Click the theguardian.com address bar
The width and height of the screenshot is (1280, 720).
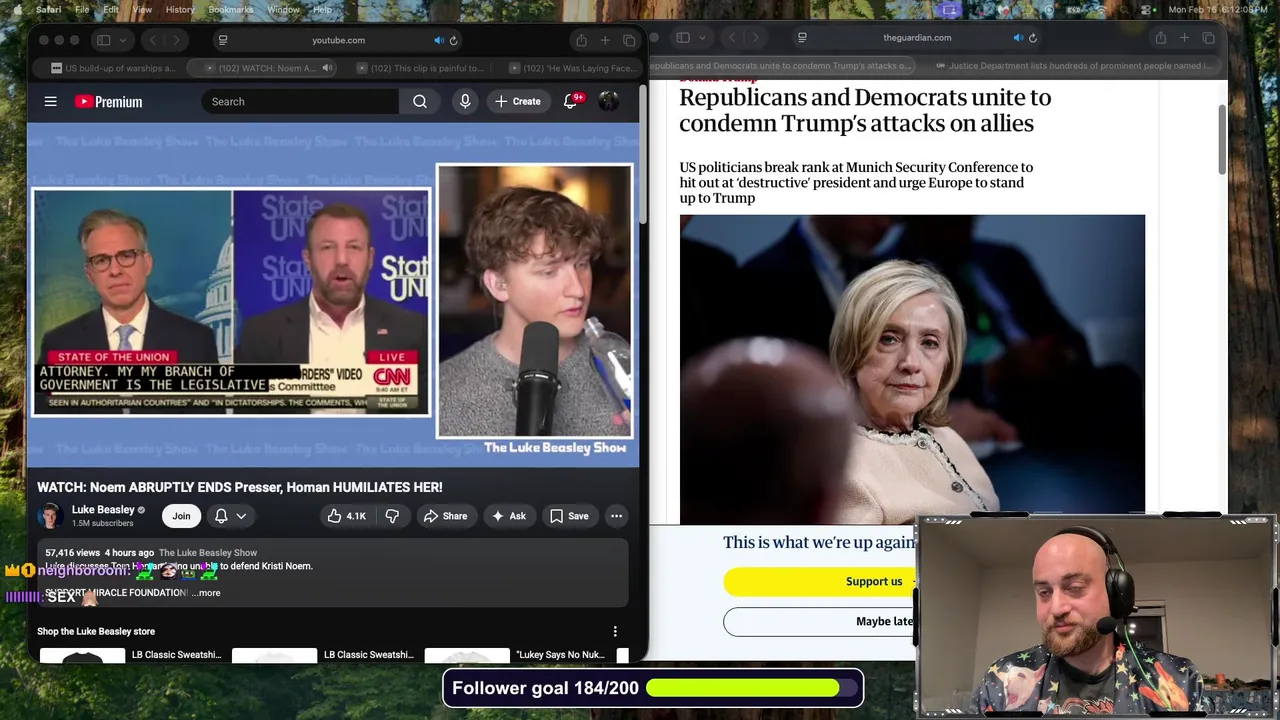coord(917,38)
